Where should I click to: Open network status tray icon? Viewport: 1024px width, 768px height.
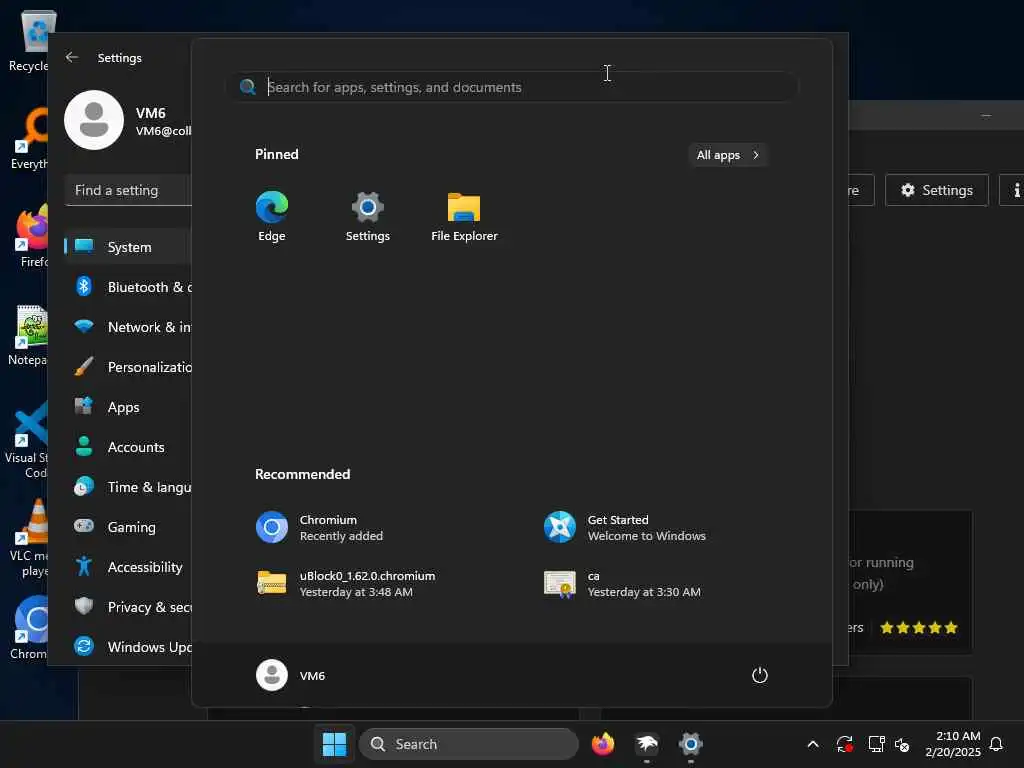pyautogui.click(x=876, y=744)
